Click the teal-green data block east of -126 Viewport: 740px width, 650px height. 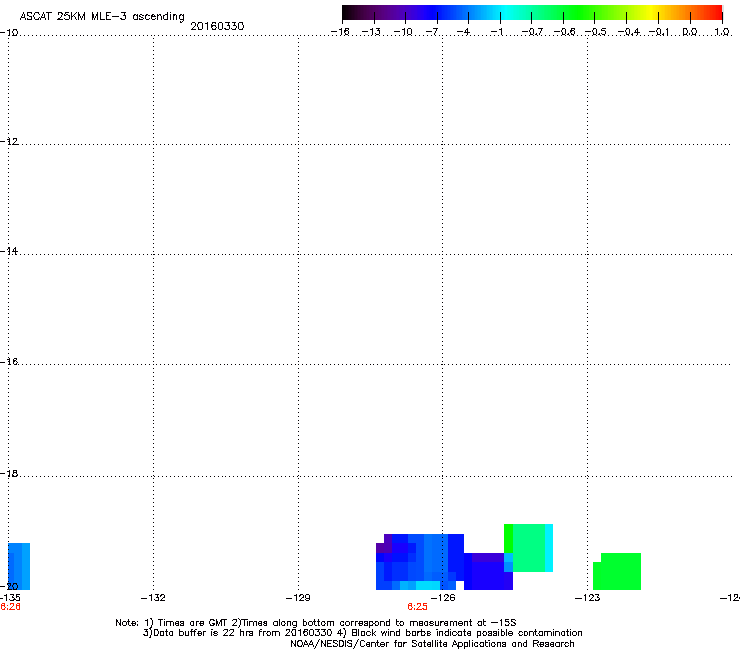529,548
